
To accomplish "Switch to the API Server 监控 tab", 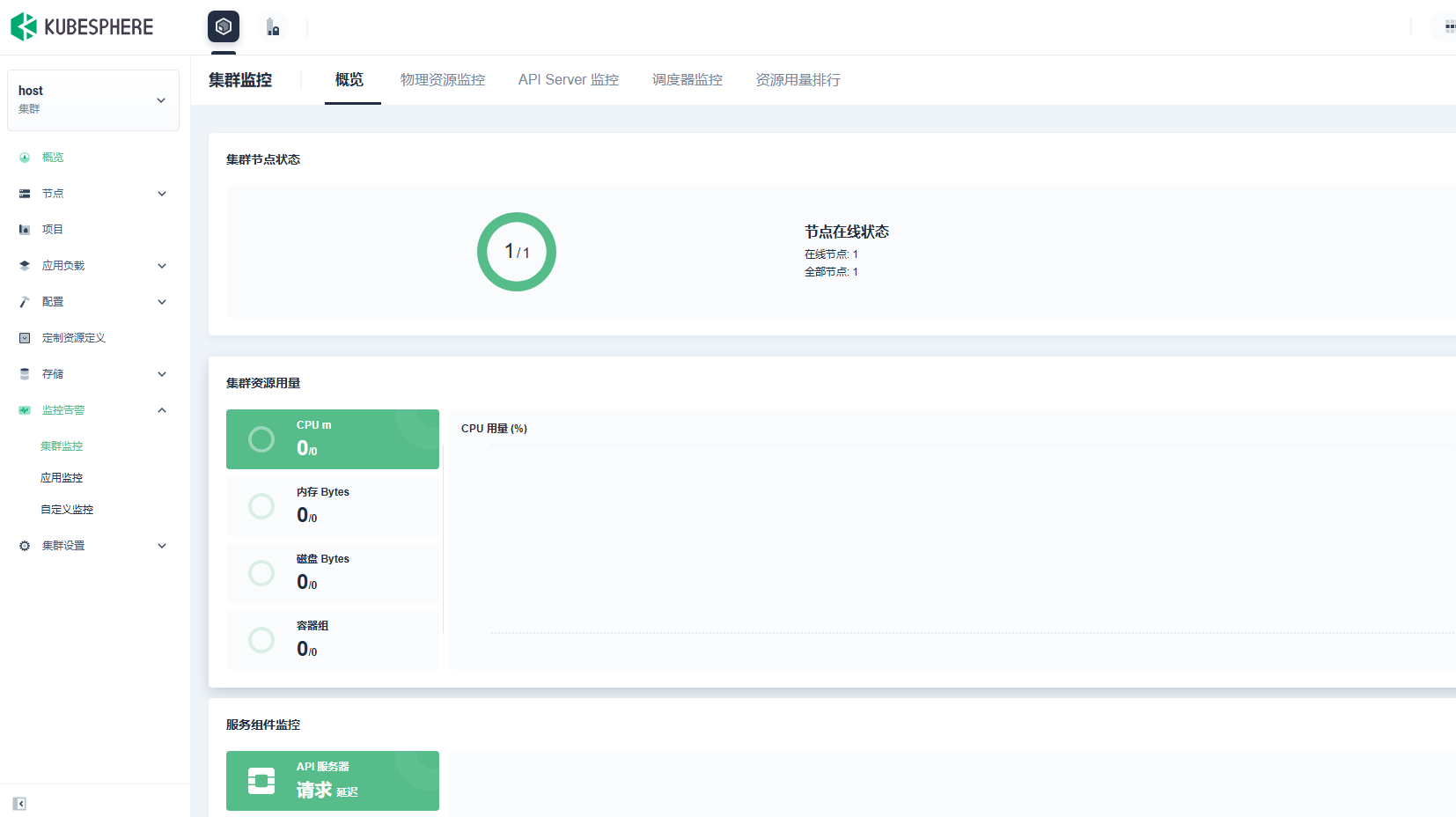I will click(x=568, y=80).
